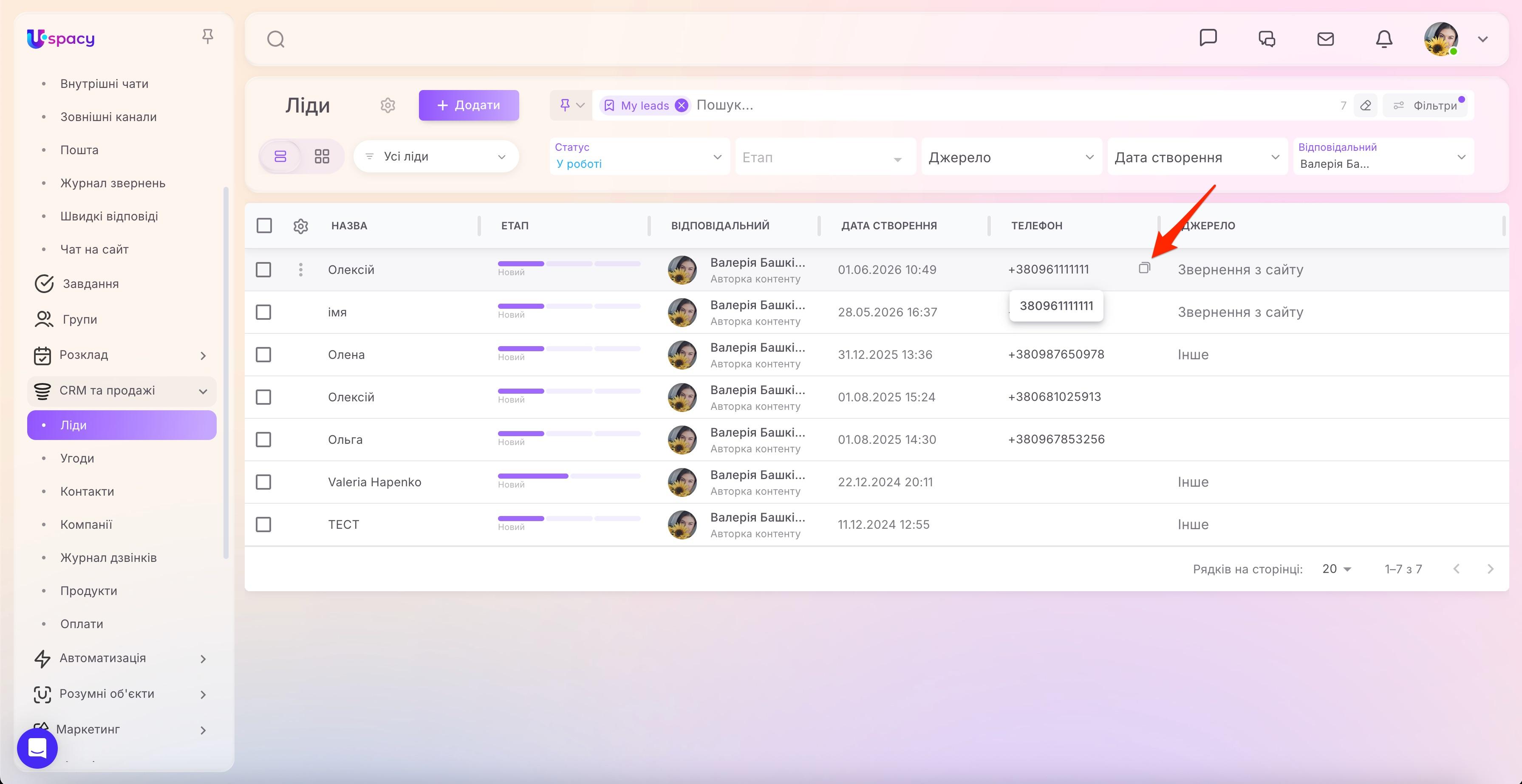Image resolution: width=1522 pixels, height=784 pixels.
Task: Open the support chat widget button
Action: click(x=37, y=748)
